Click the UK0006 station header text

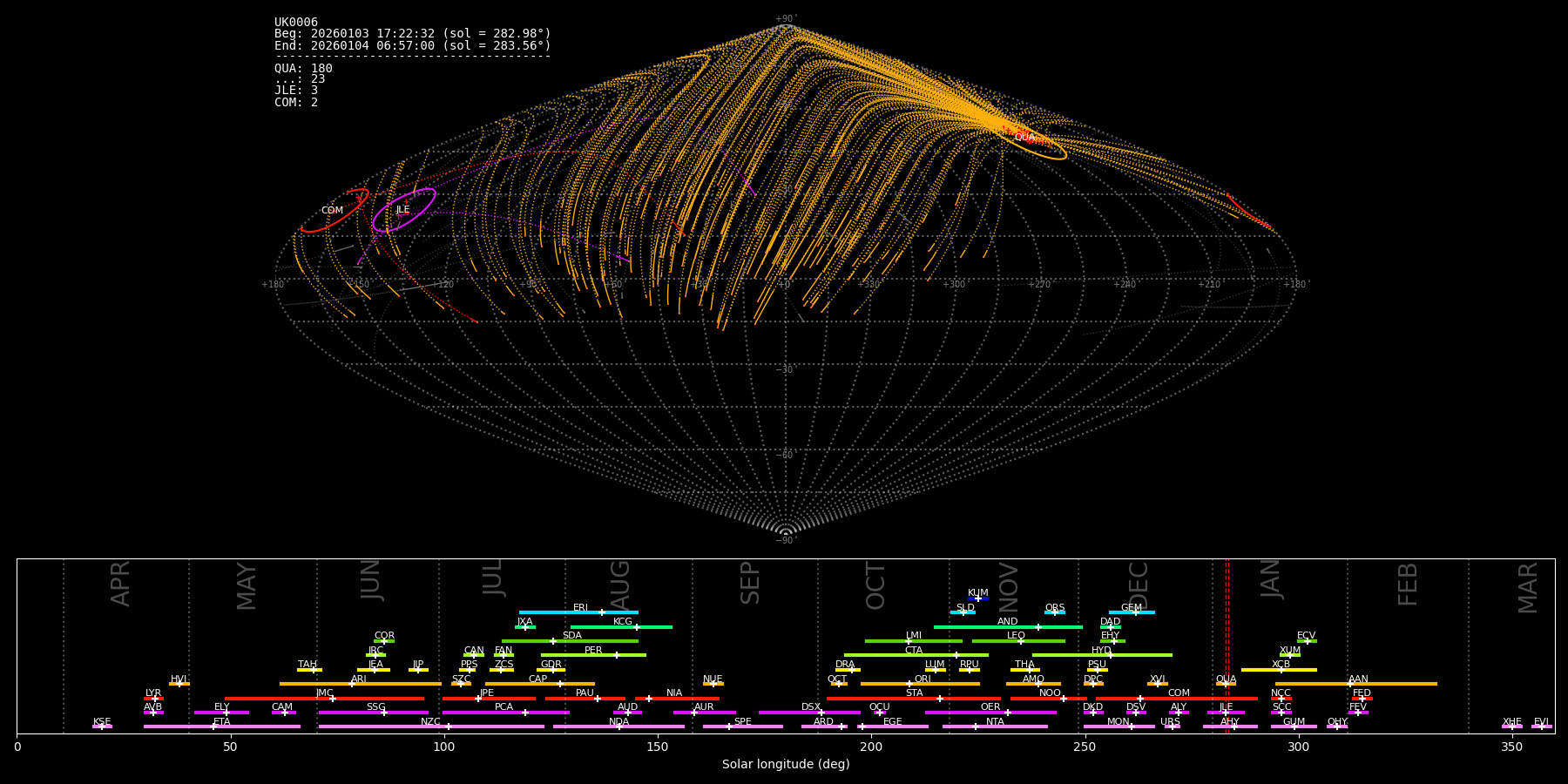296,23
